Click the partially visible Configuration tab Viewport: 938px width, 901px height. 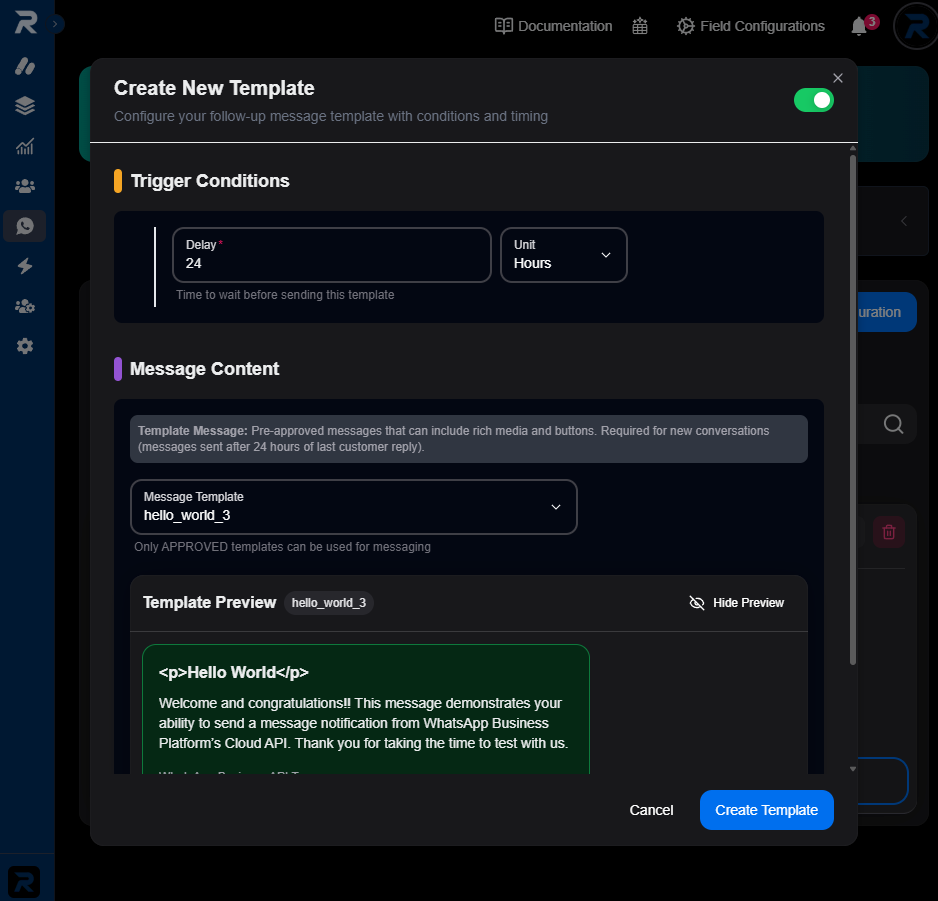(886, 312)
